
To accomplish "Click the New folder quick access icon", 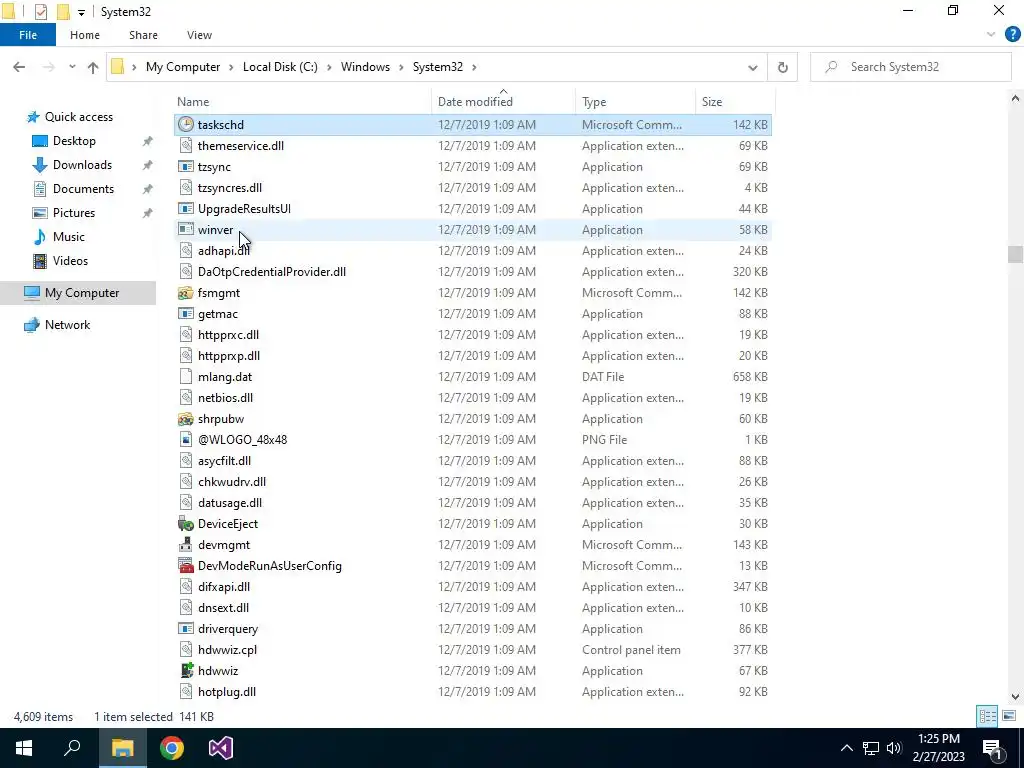I will point(63,12).
